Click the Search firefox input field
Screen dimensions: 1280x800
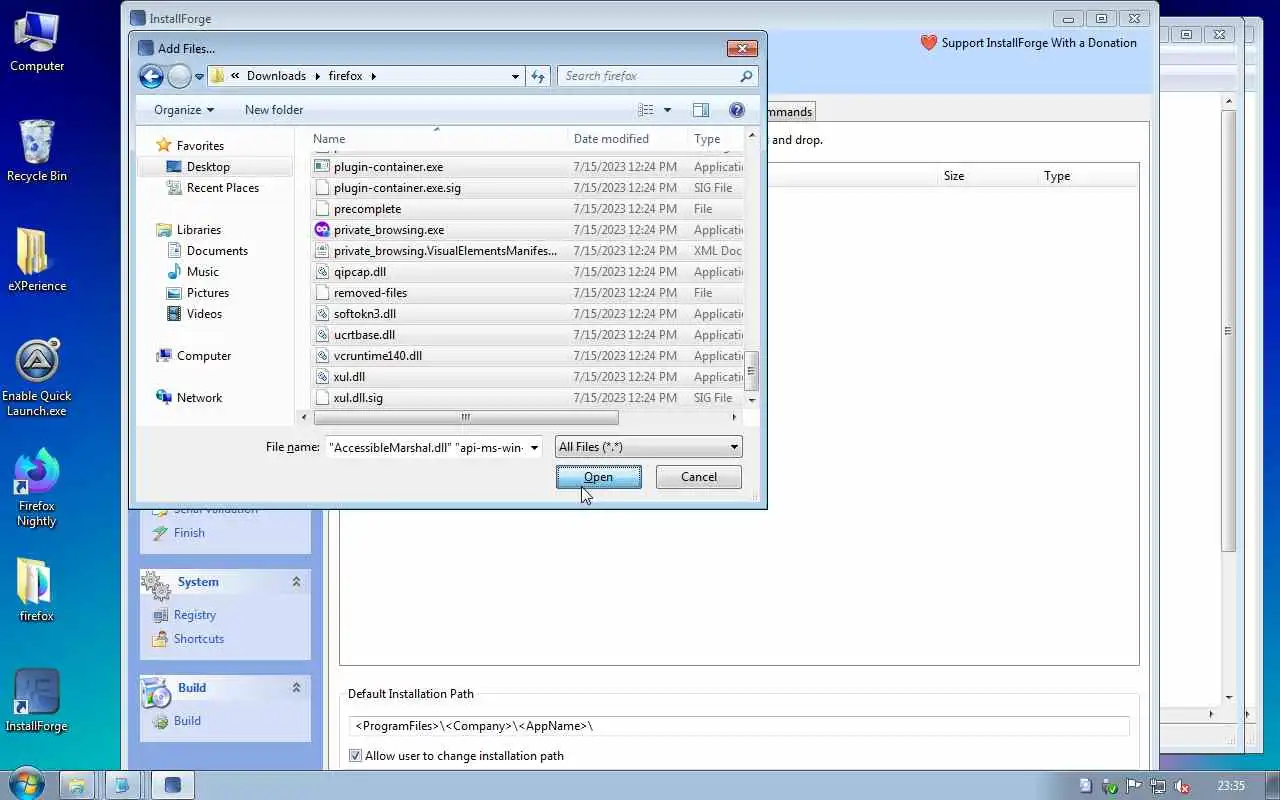[x=648, y=76]
